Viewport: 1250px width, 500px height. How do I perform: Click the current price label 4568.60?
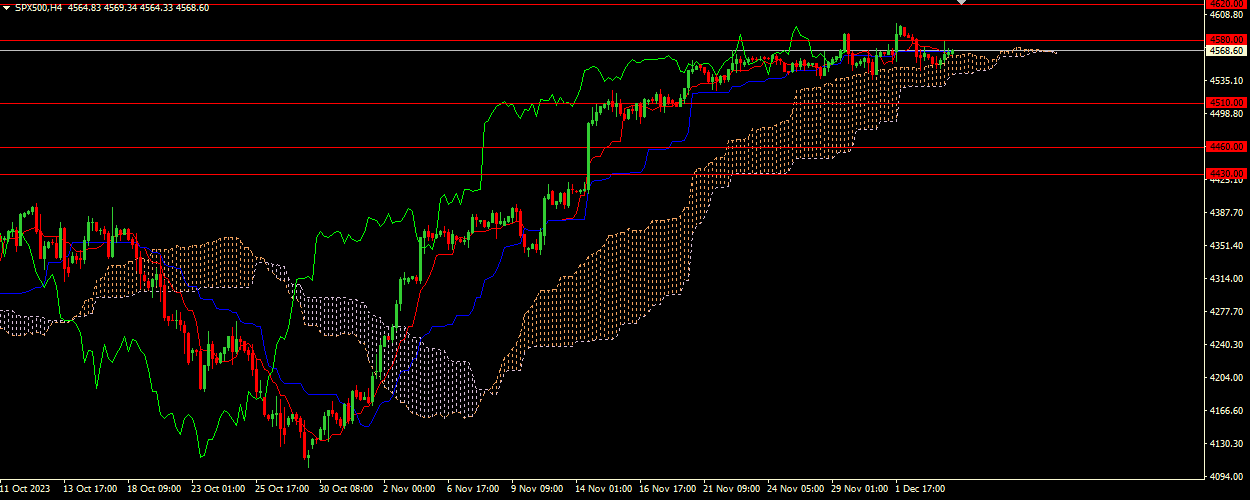(x=1225, y=50)
